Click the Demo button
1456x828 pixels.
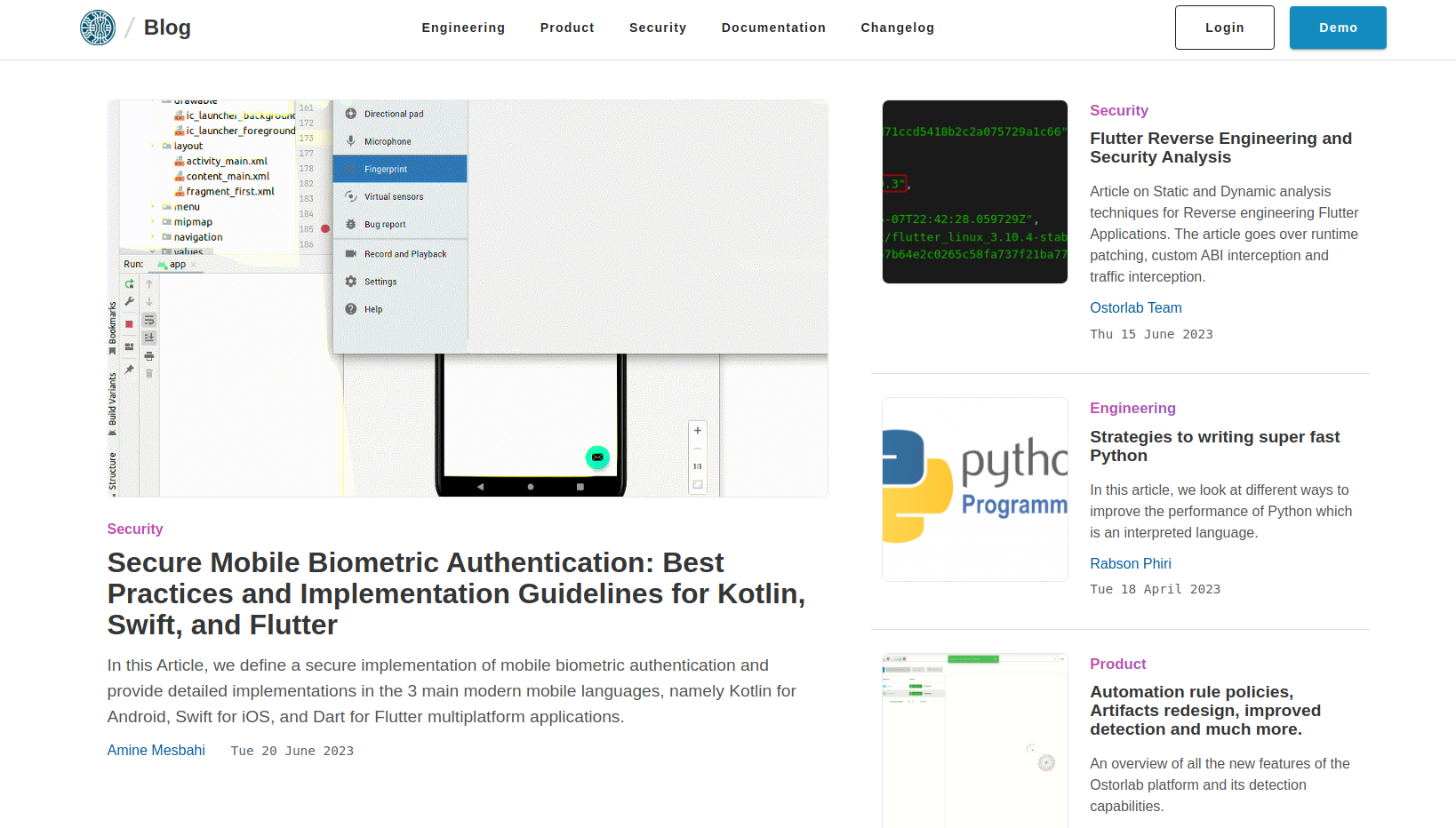(1338, 28)
